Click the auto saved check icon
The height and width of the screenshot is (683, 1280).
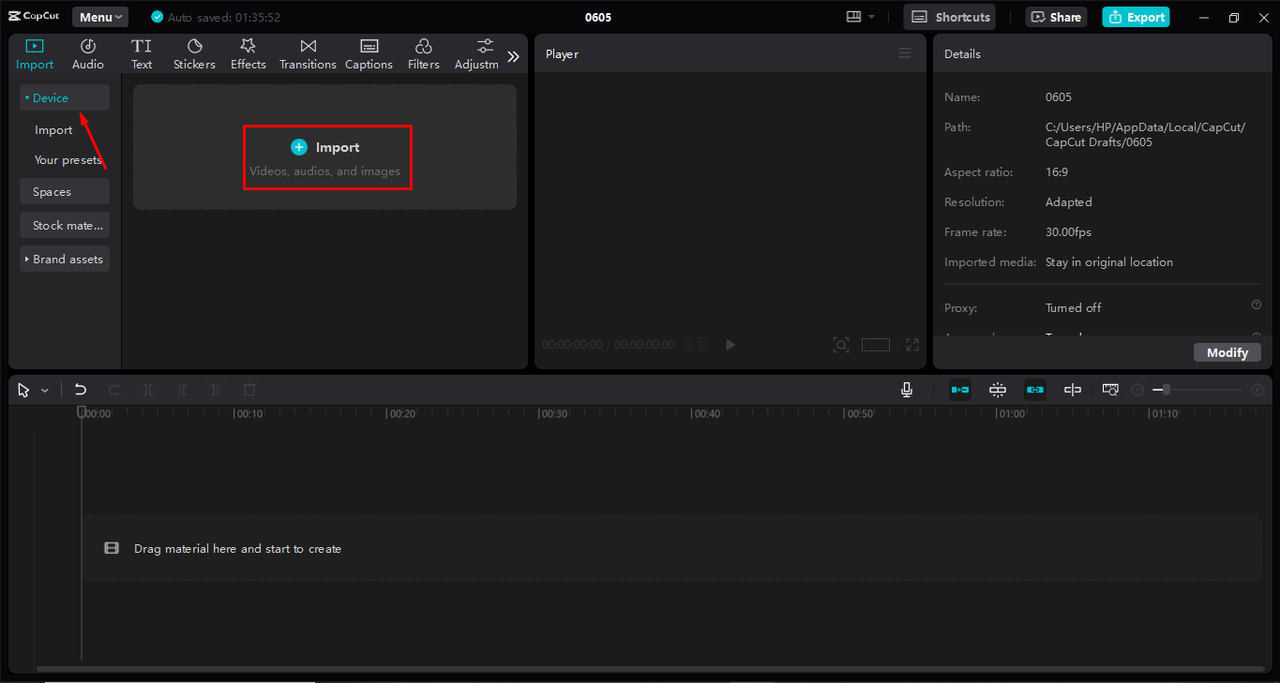point(157,17)
